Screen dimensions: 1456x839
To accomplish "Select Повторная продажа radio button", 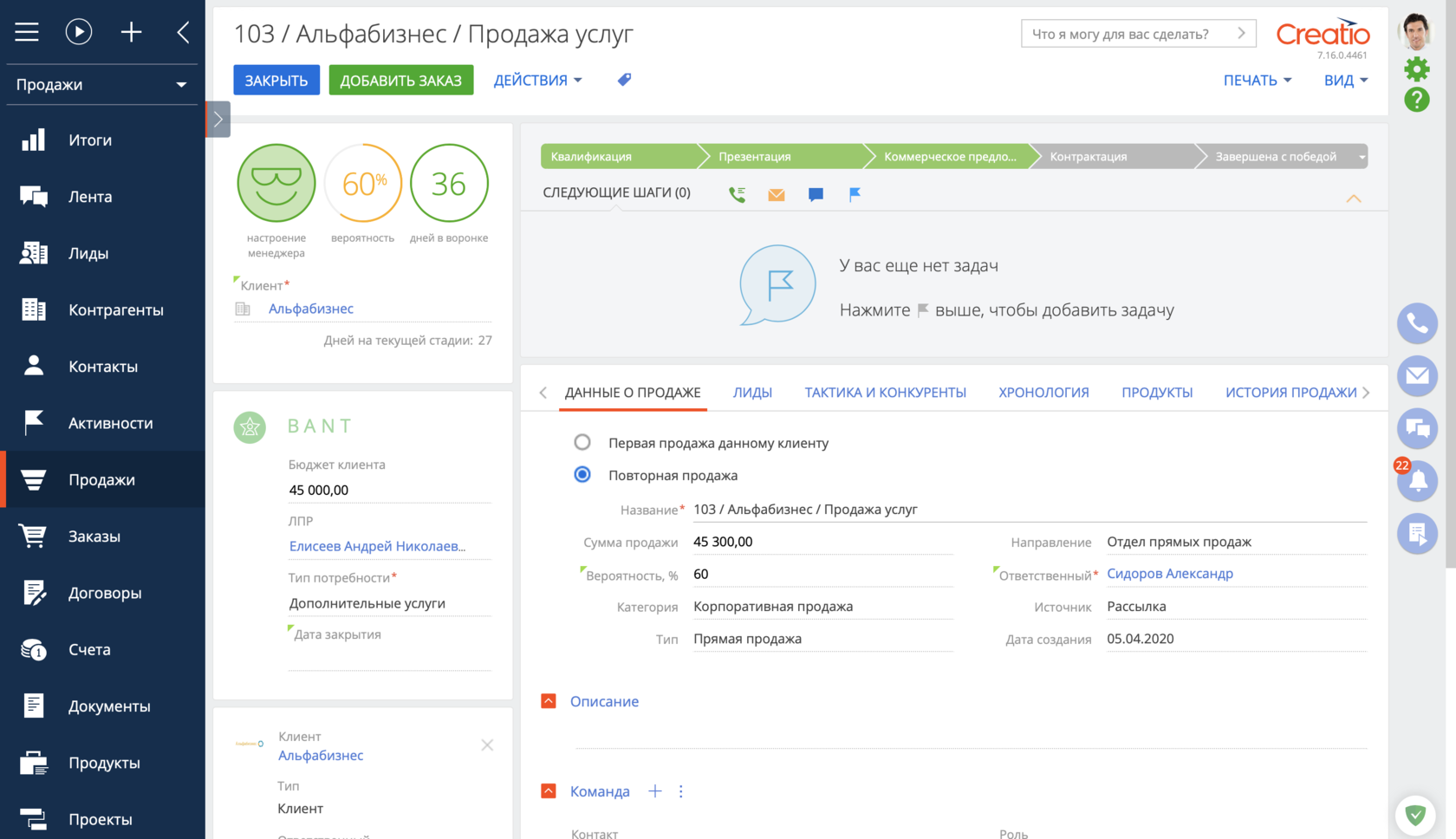I will 582,474.
